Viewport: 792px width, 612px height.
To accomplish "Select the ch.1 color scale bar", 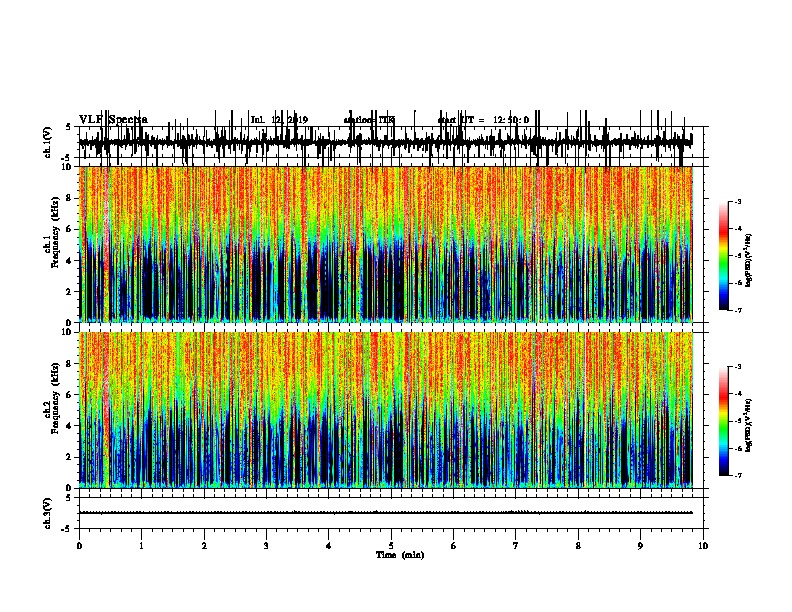I will (724, 256).
